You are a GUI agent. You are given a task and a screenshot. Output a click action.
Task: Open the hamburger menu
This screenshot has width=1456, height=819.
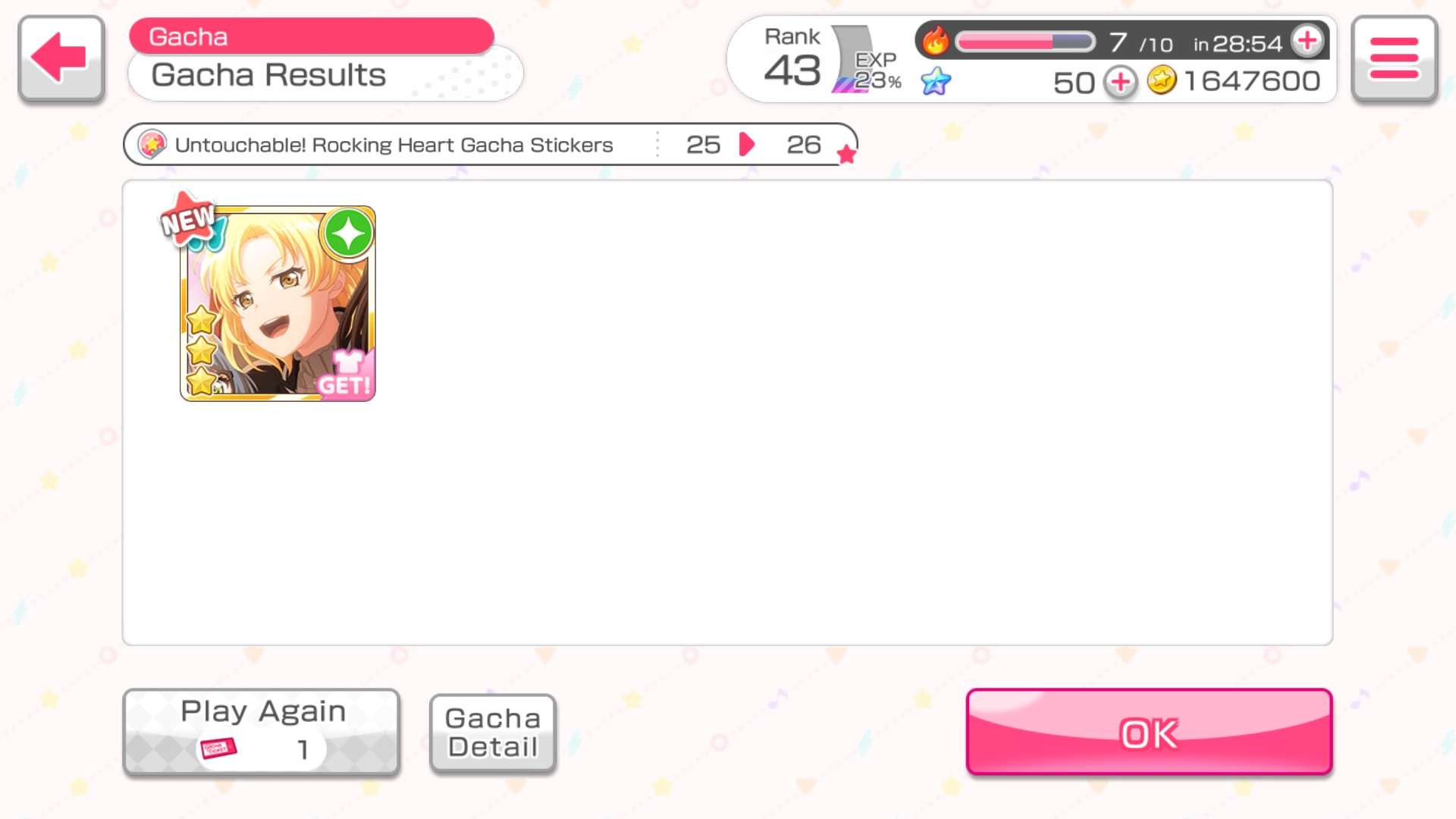(1394, 58)
